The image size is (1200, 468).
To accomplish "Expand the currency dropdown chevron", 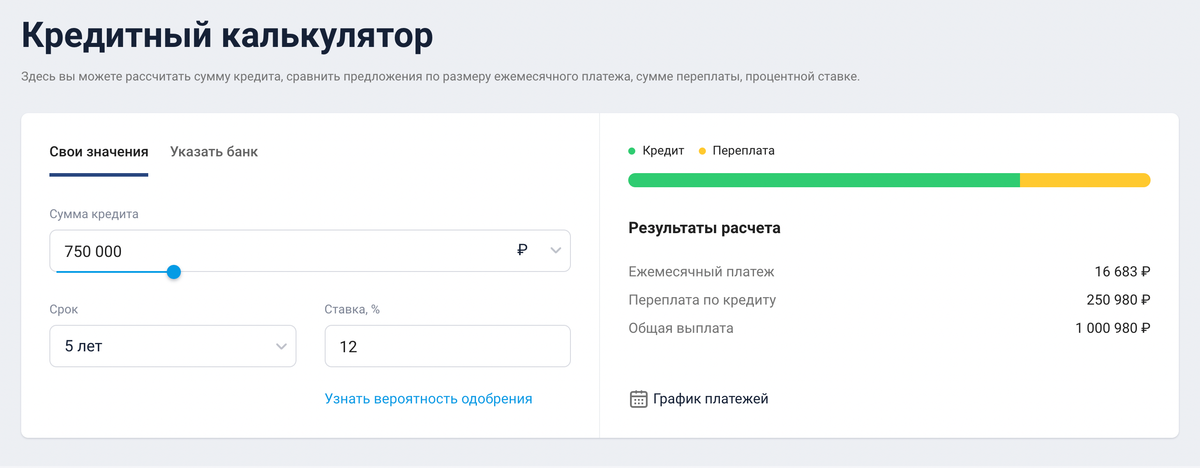I will point(556,251).
